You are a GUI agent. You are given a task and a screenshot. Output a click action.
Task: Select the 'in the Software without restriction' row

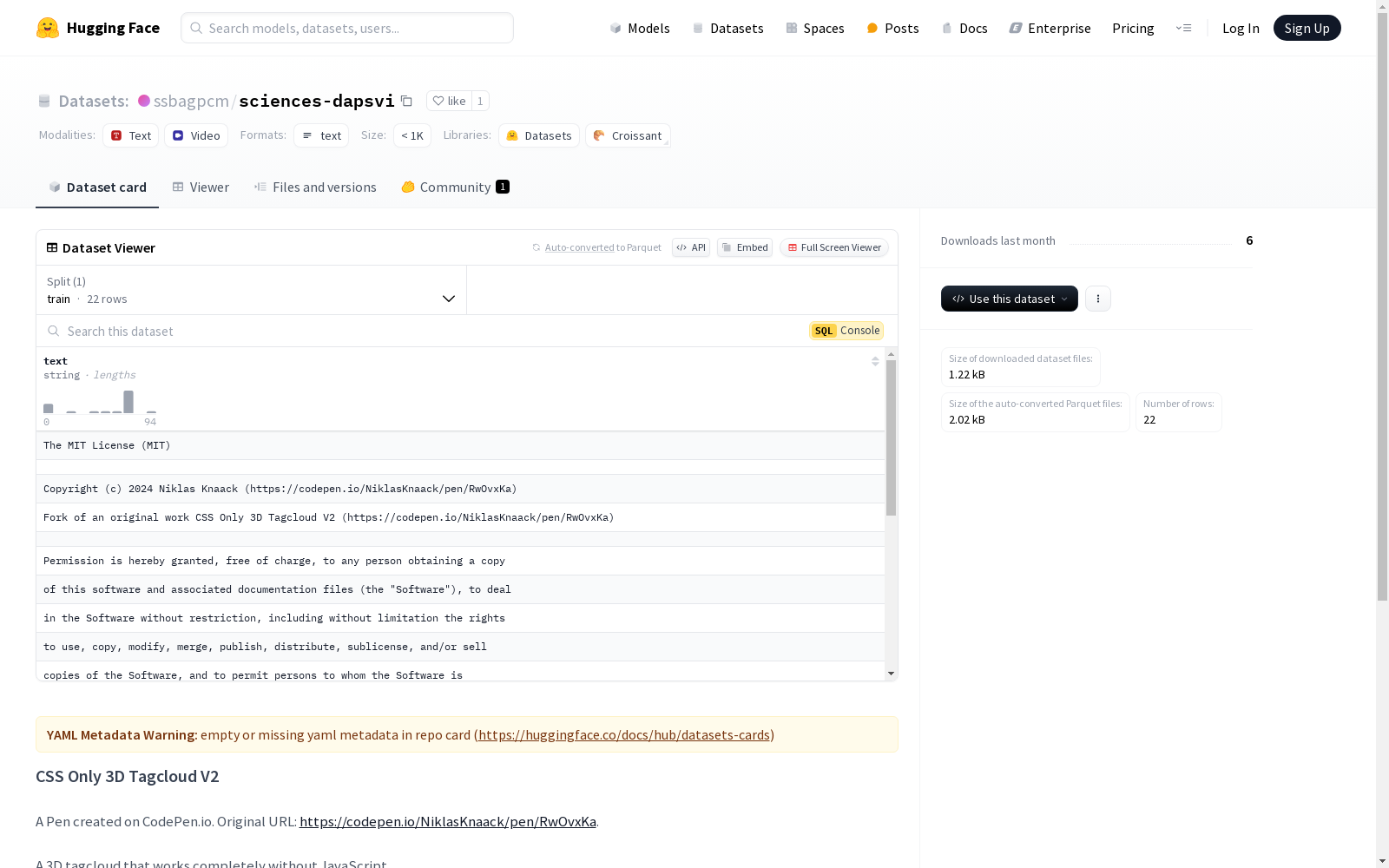(460, 618)
